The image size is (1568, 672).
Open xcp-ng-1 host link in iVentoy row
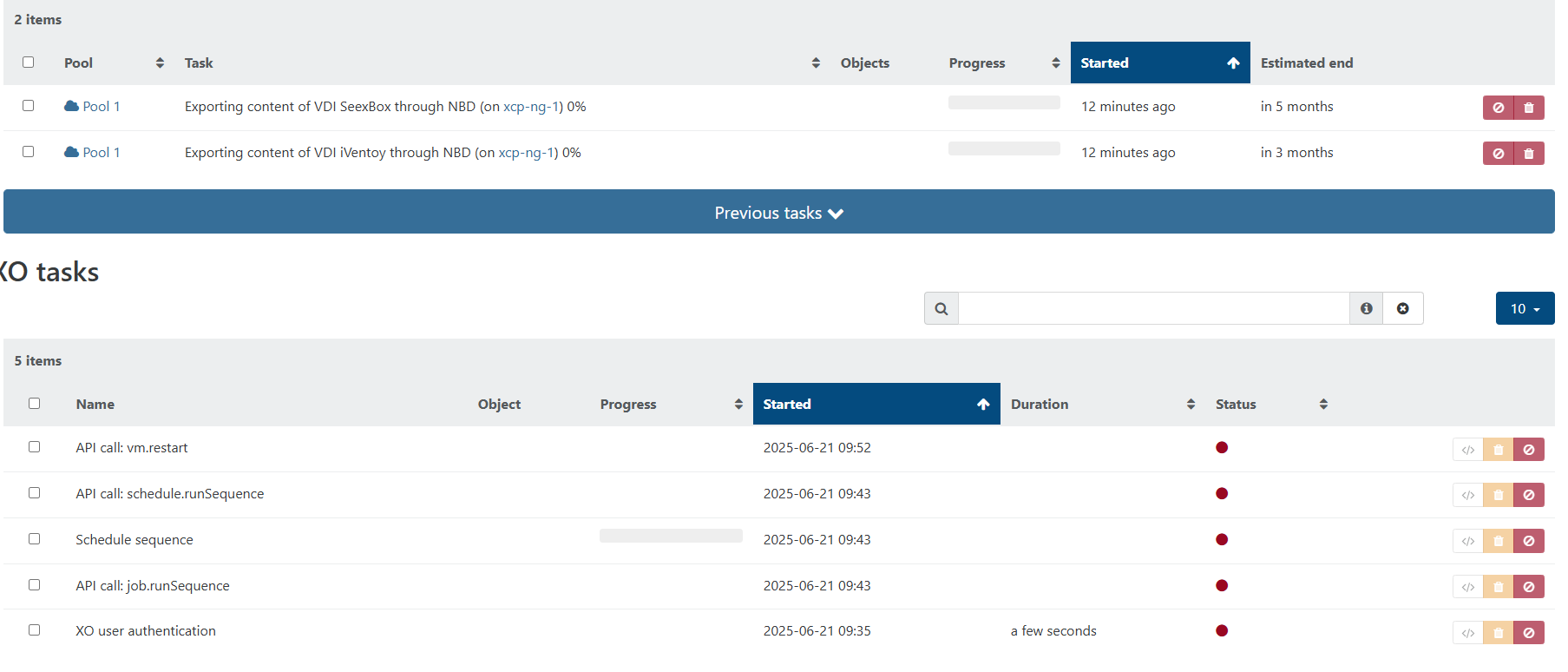[528, 153]
